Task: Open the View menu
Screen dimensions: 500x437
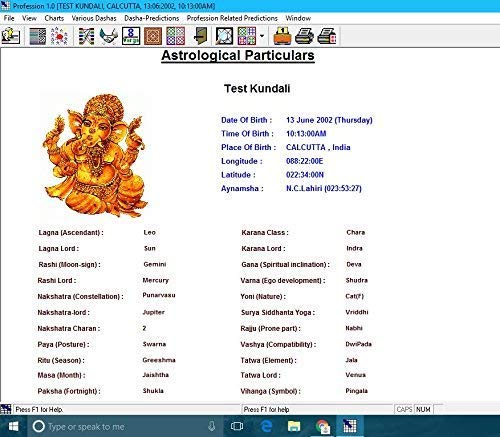Action: 29,18
